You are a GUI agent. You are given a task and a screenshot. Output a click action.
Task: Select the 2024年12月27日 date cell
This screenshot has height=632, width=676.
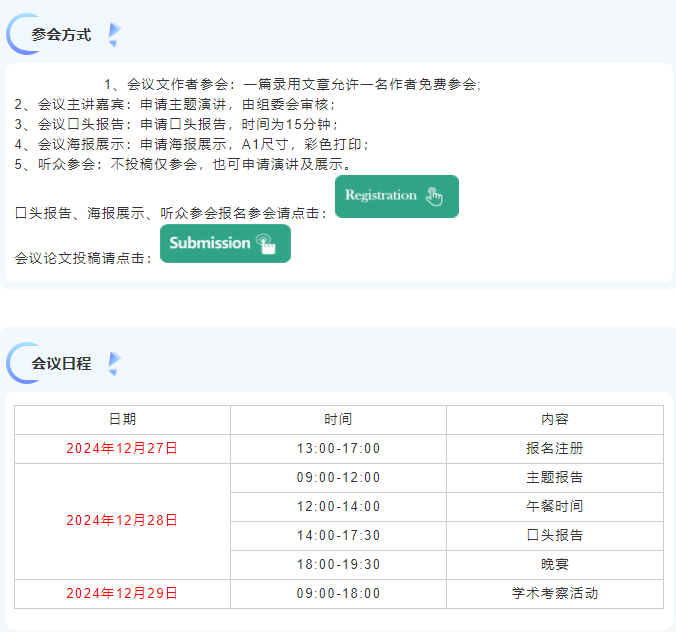point(122,449)
